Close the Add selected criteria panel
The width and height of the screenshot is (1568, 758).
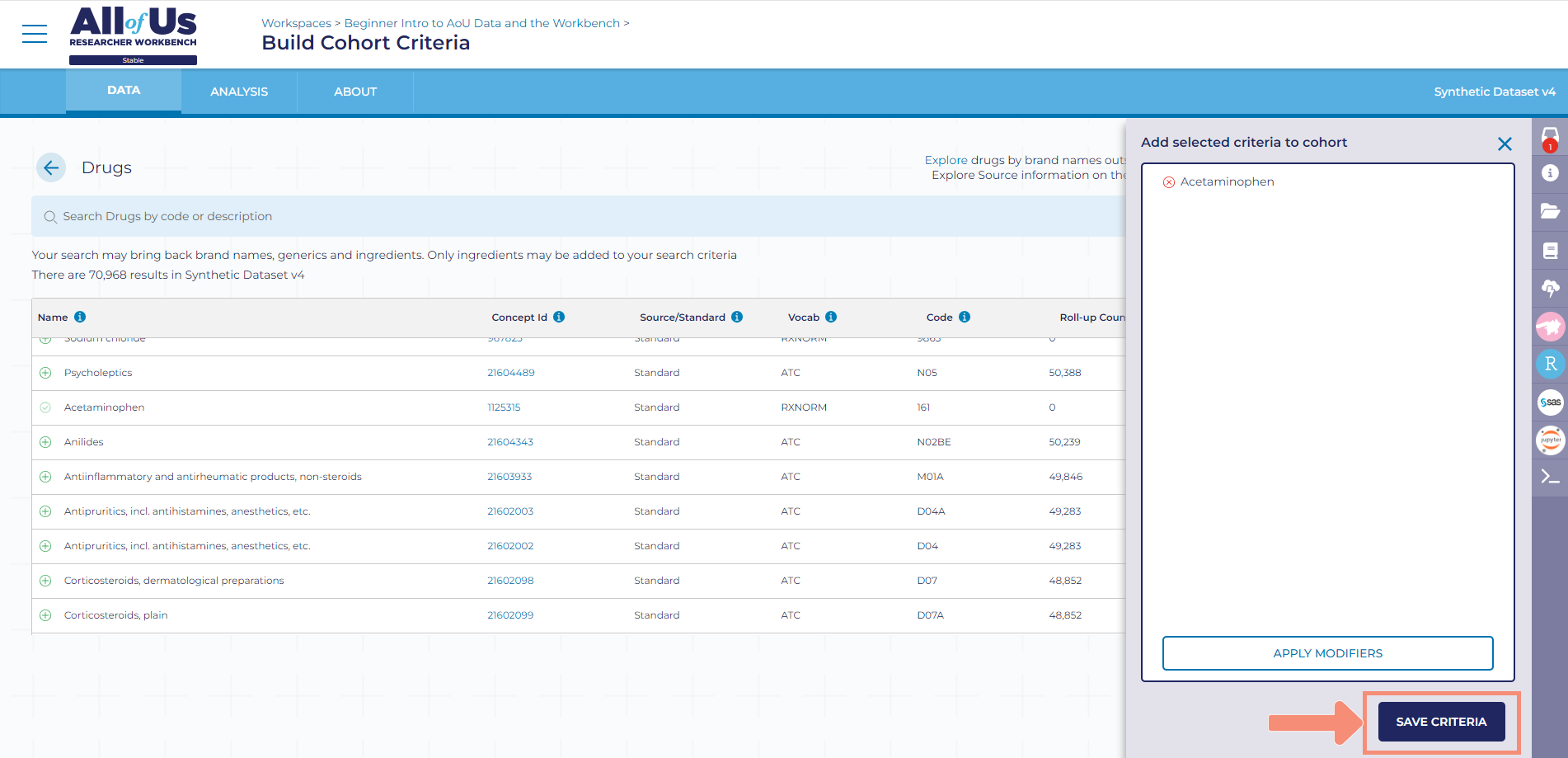(1505, 144)
